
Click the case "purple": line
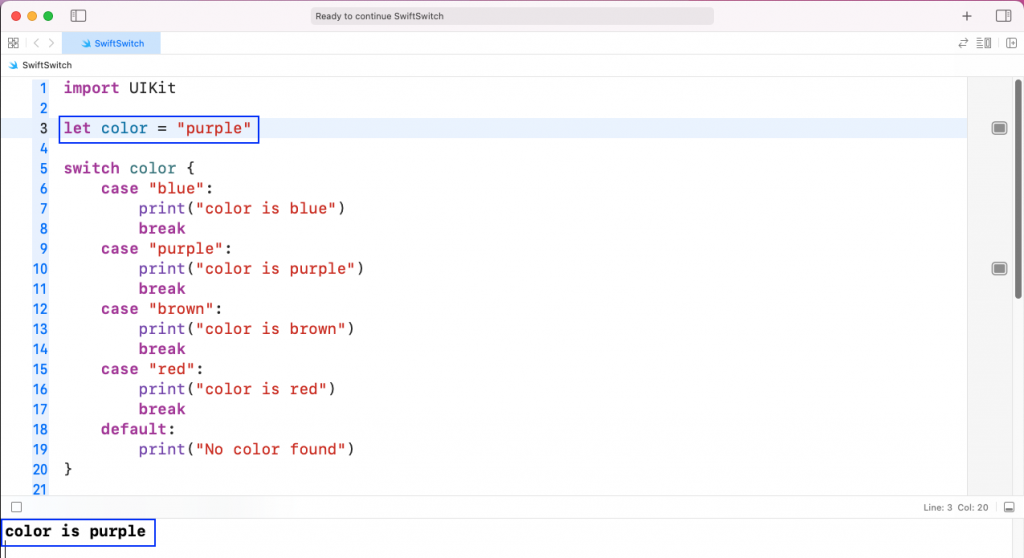(167, 249)
